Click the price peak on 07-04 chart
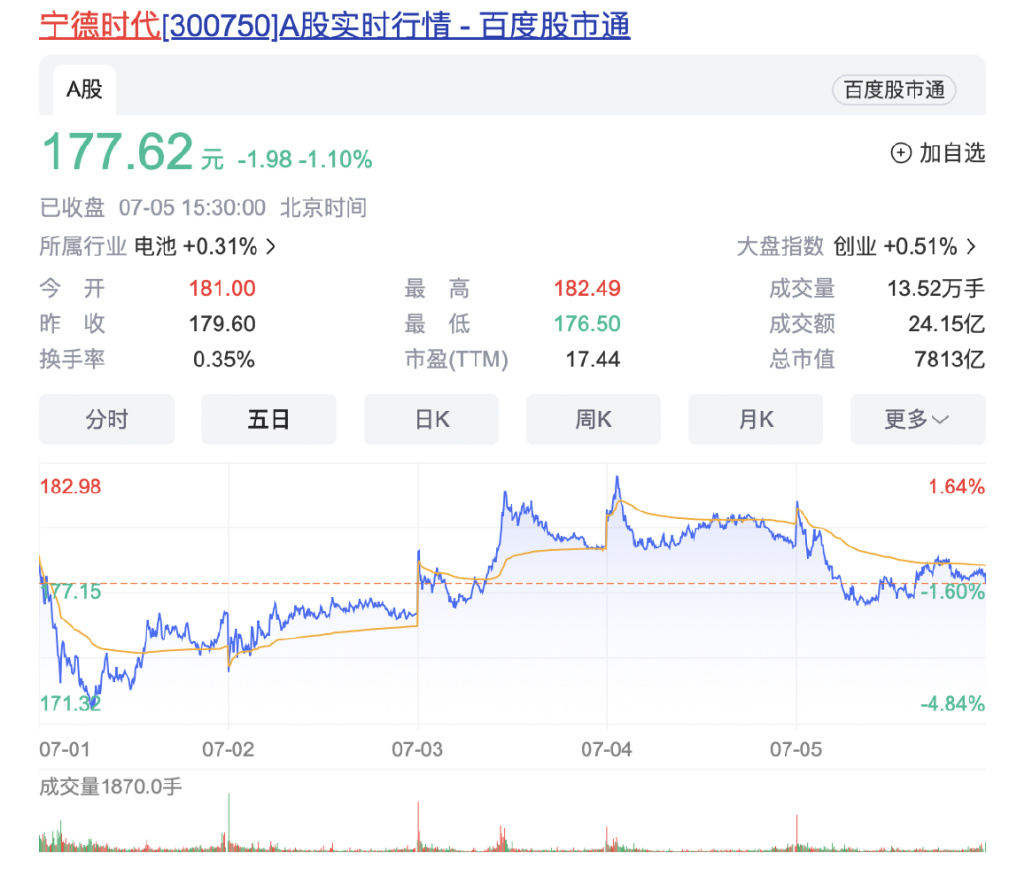 point(617,479)
